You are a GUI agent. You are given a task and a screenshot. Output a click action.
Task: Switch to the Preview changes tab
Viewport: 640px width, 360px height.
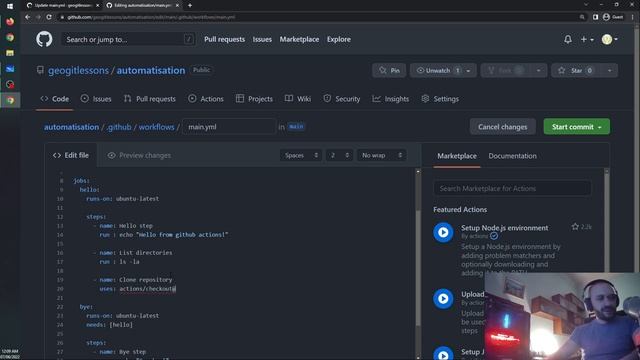click(139, 155)
